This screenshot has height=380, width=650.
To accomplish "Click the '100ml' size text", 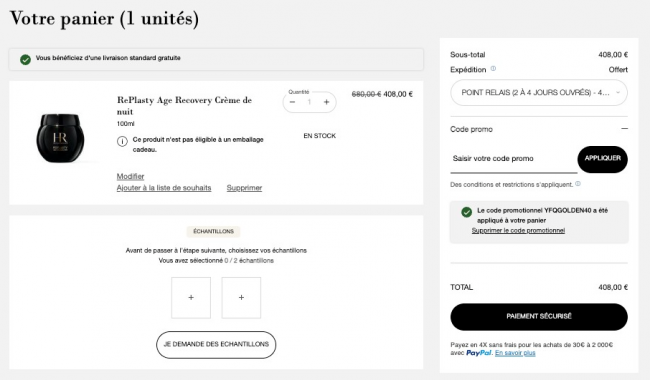I will coord(126,123).
